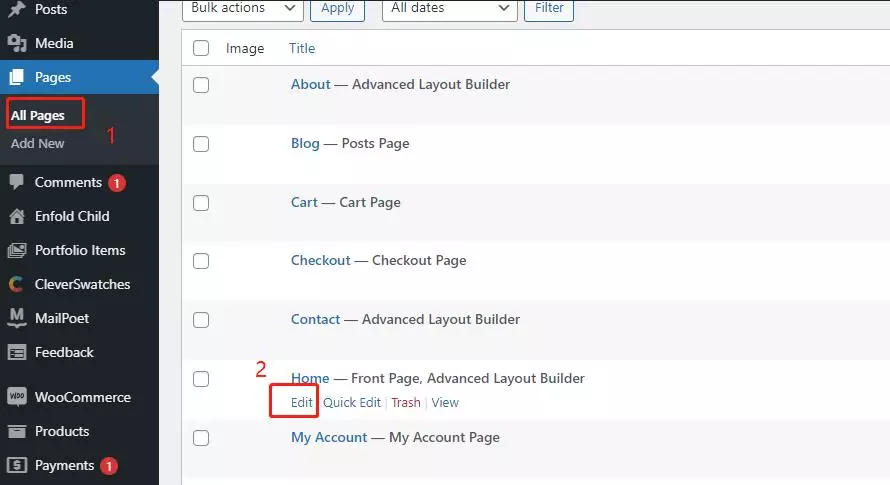Select the Cart page checkbox
This screenshot has height=485, width=890.
pos(201,203)
